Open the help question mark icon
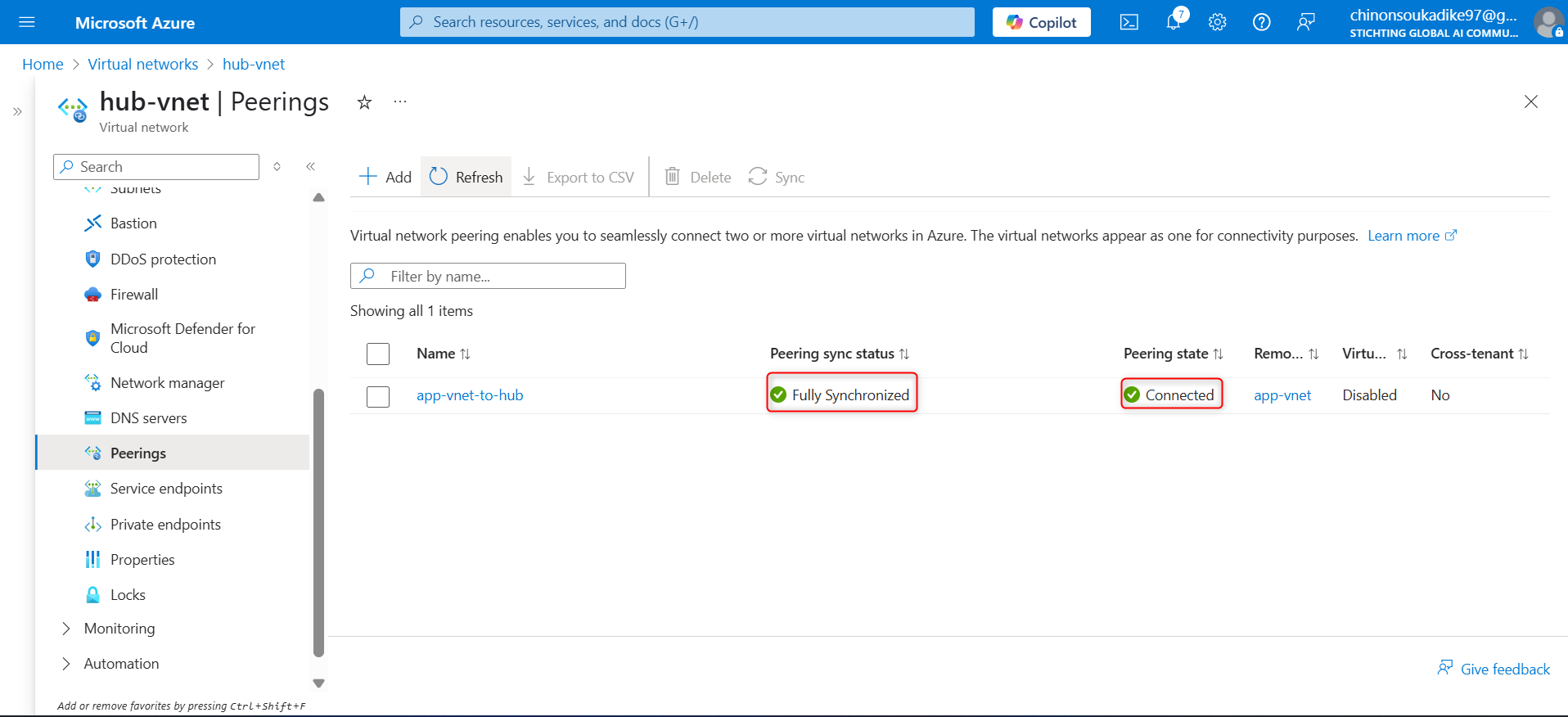1568x717 pixels. [1262, 22]
